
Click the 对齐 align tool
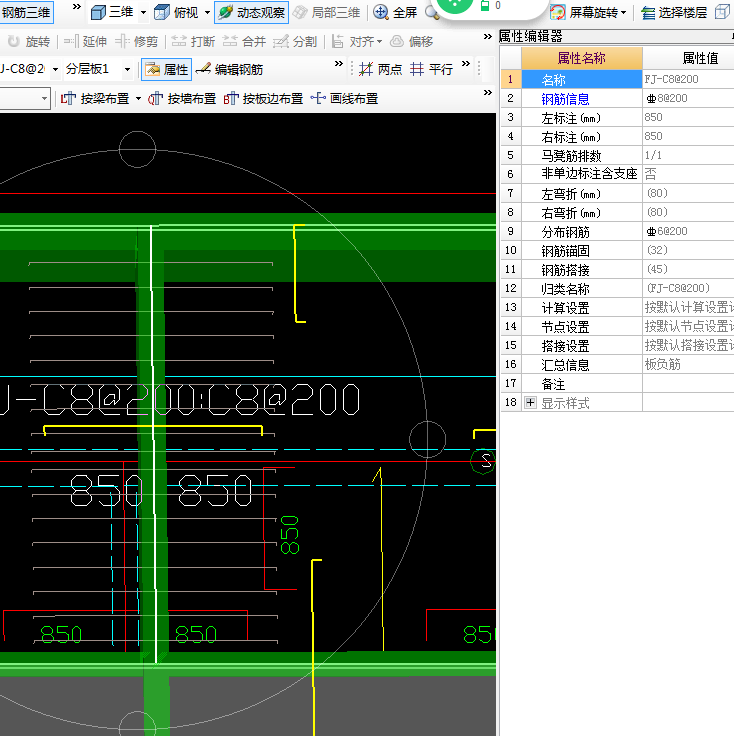click(353, 42)
